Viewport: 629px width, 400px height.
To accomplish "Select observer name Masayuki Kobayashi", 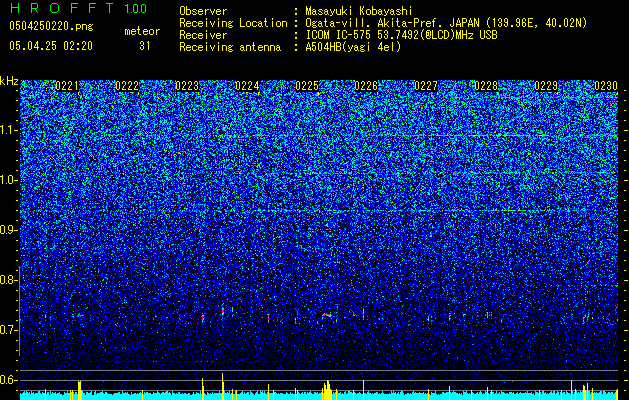I will click(x=359, y=11).
